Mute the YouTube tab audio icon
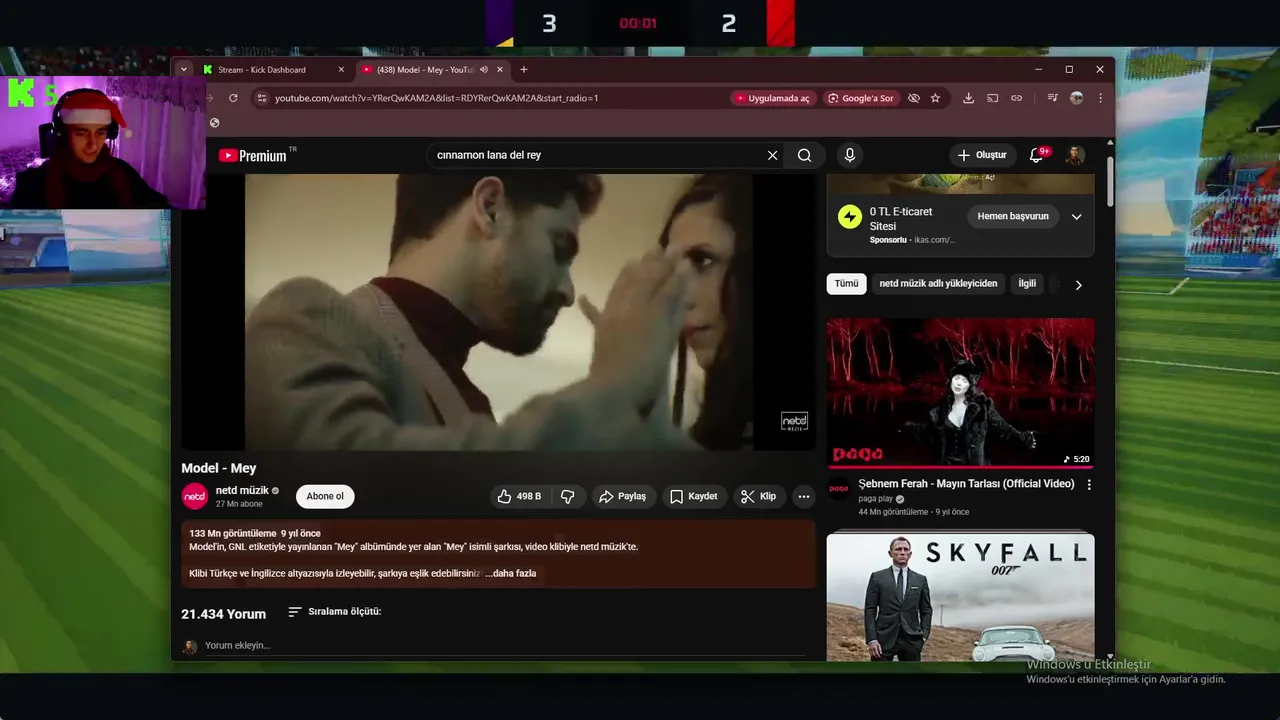Viewport: 1280px width, 720px height. [x=484, y=70]
